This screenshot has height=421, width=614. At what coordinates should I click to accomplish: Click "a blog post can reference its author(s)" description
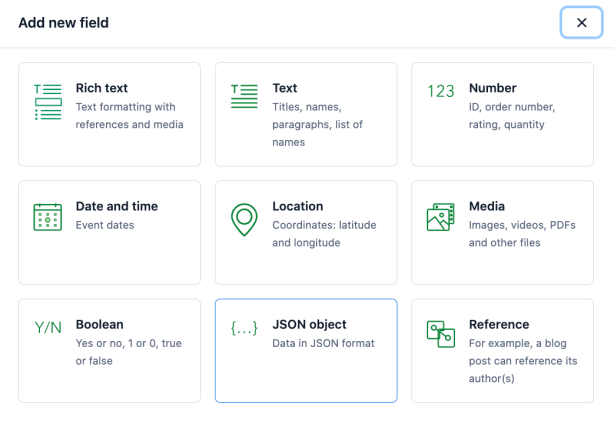point(523,361)
